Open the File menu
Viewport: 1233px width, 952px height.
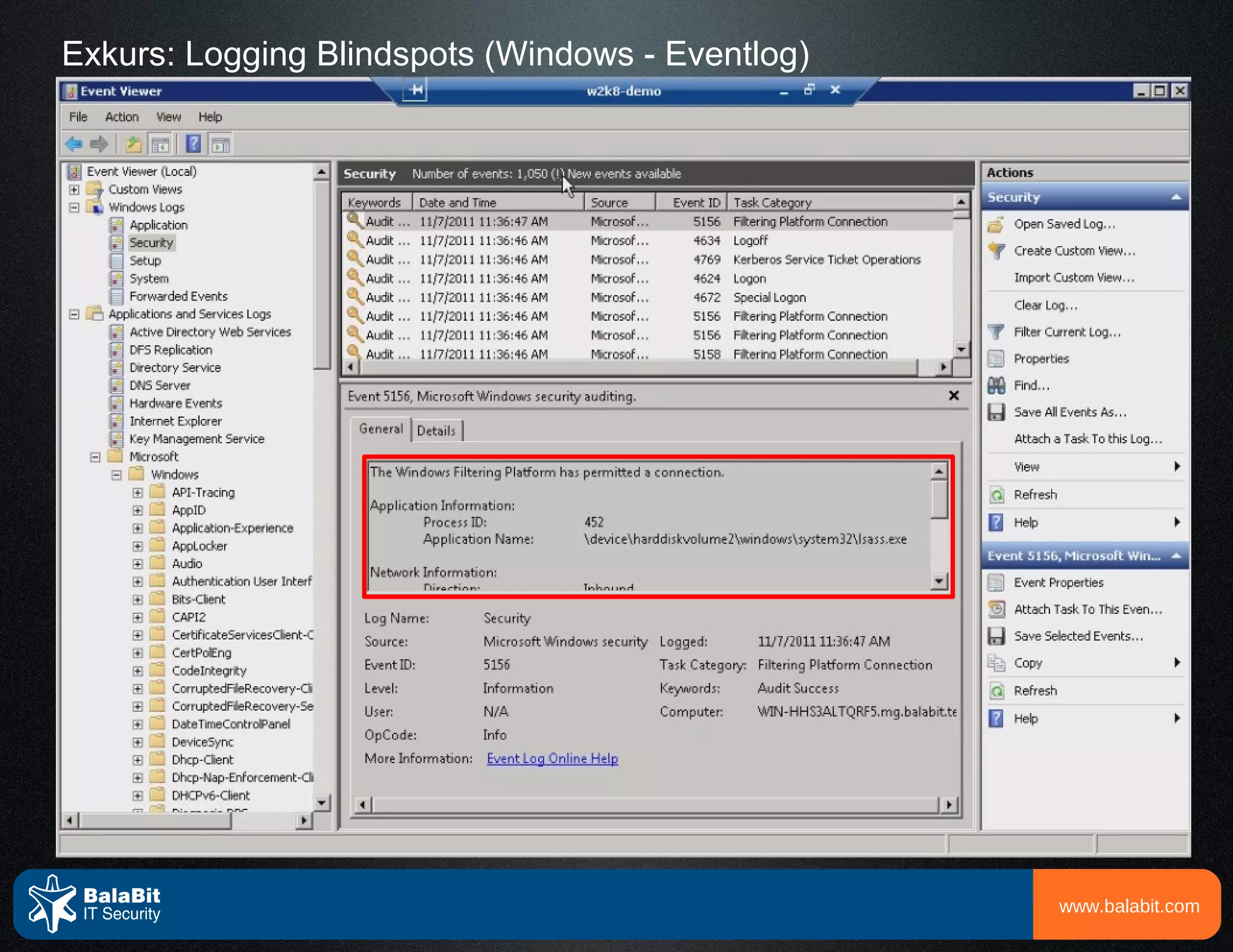pos(78,117)
